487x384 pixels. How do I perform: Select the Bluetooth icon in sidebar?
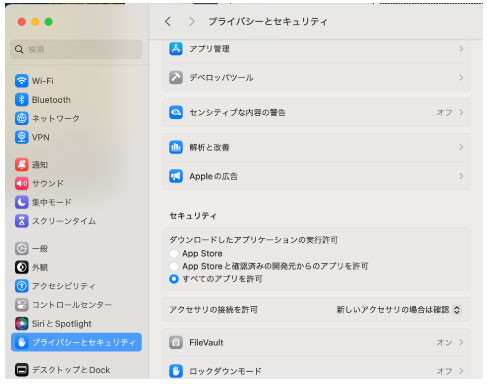(x=22, y=100)
